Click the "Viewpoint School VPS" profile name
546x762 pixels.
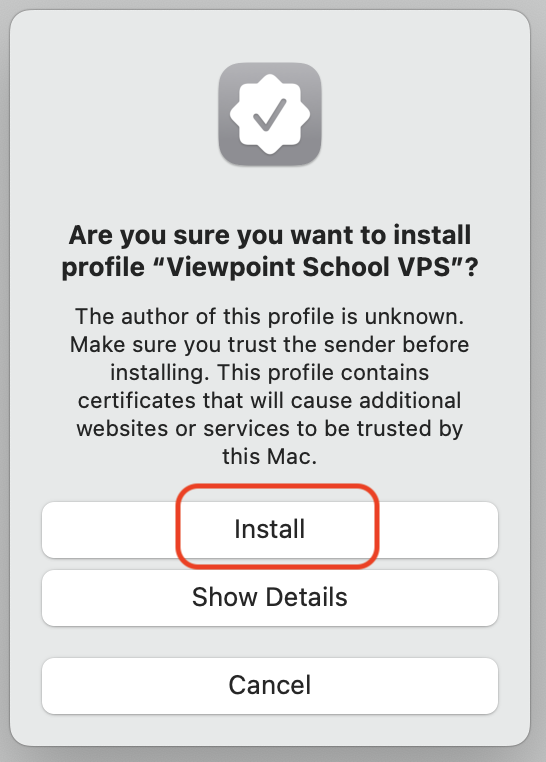tap(308, 267)
